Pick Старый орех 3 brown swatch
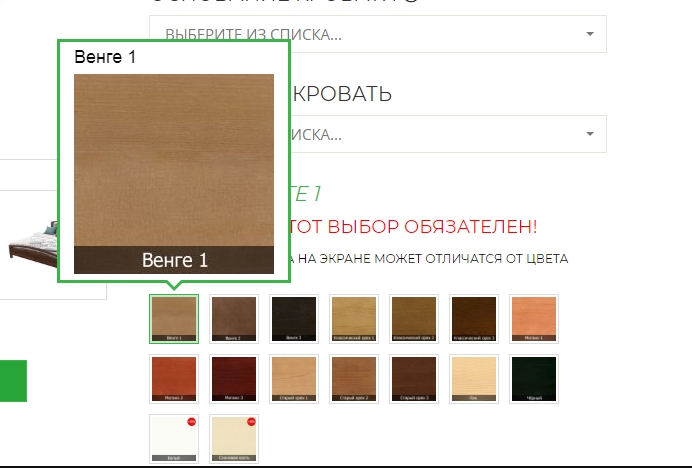This screenshot has height=468, width=692. click(414, 379)
